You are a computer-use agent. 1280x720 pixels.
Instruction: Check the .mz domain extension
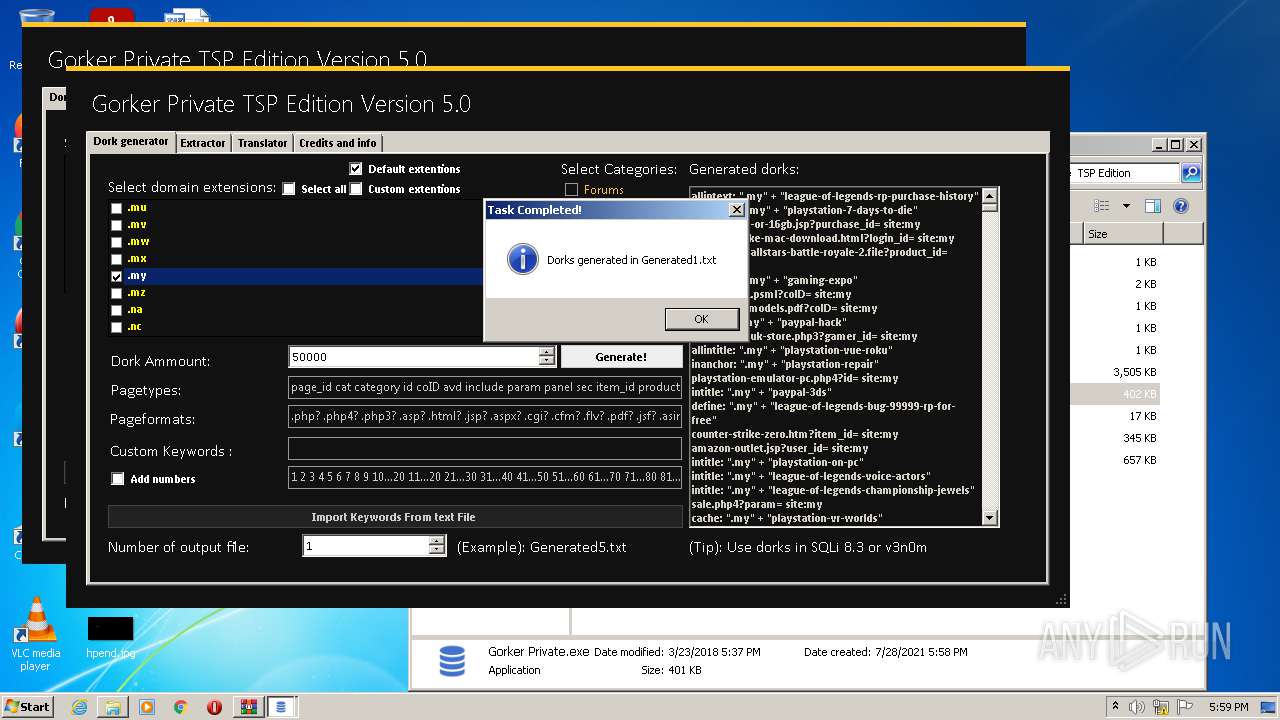coord(117,293)
